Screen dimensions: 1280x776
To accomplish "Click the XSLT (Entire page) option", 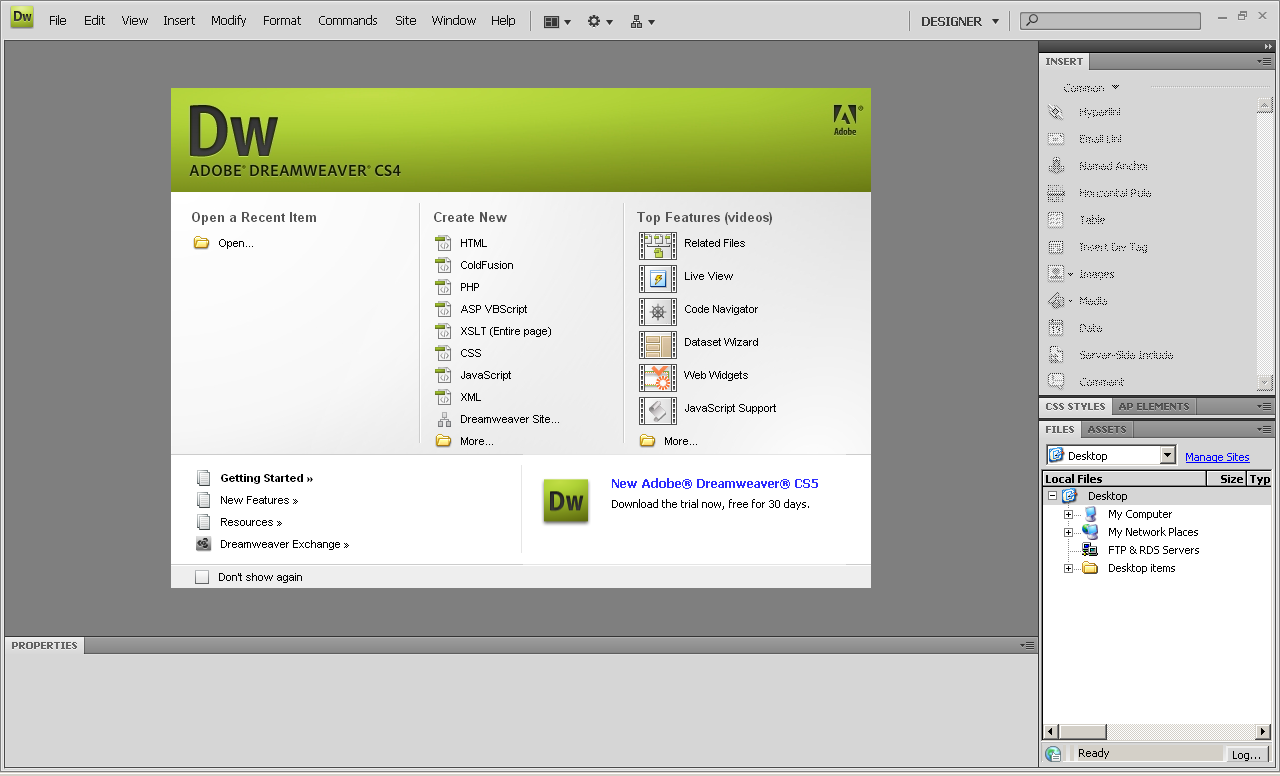I will pyautogui.click(x=506, y=331).
